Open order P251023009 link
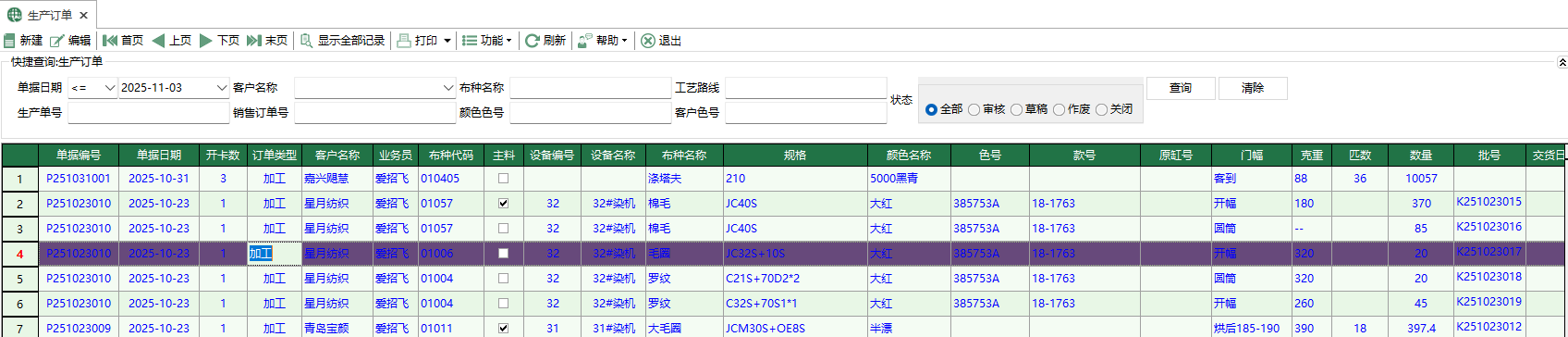The width and height of the screenshot is (1568, 337). (79, 329)
